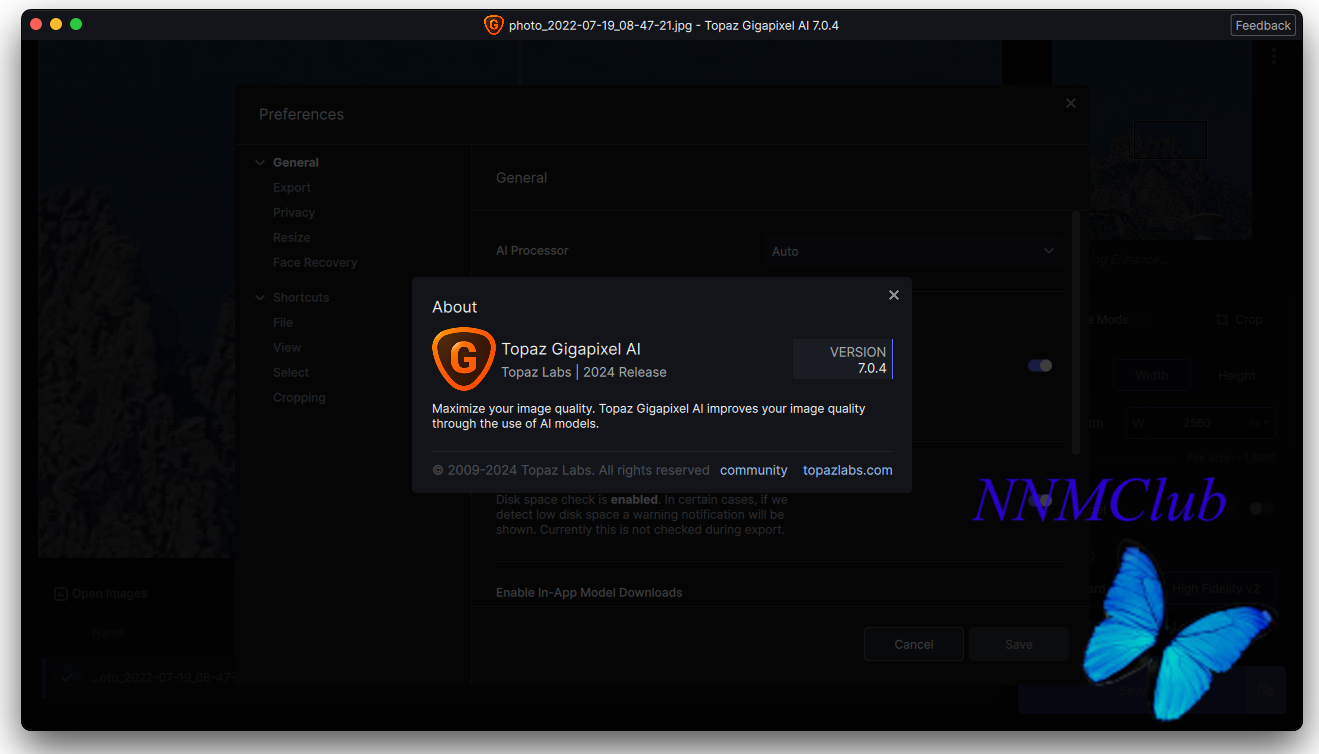Select the Height resize option
The width and height of the screenshot is (1319, 754).
click(x=1237, y=376)
